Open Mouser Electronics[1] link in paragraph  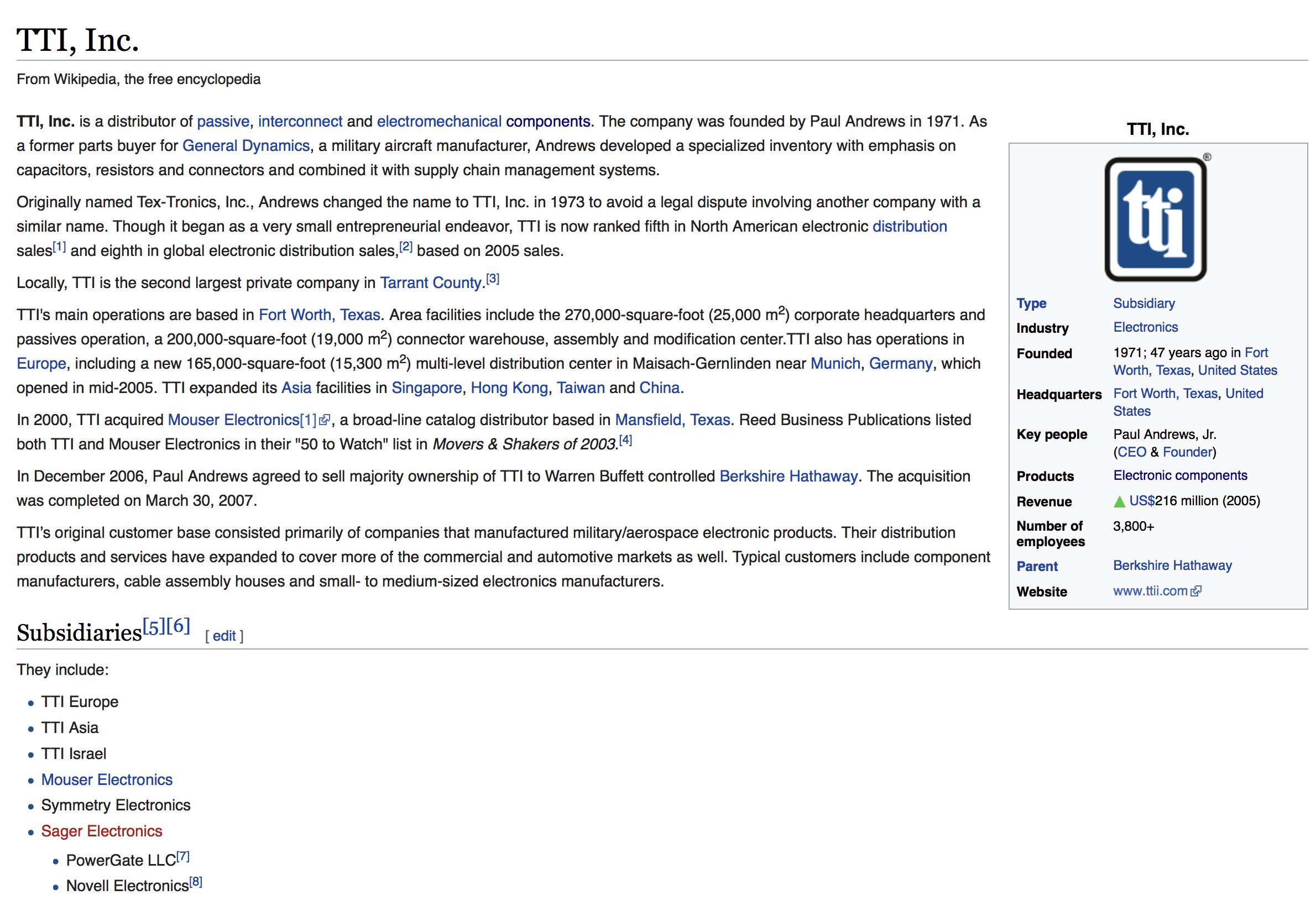[242, 420]
